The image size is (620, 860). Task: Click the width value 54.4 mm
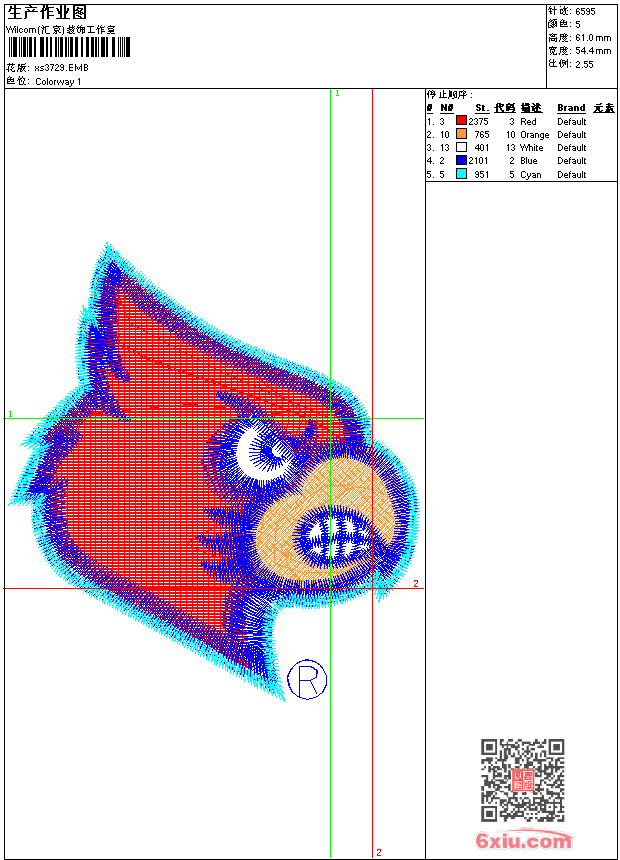click(x=593, y=51)
